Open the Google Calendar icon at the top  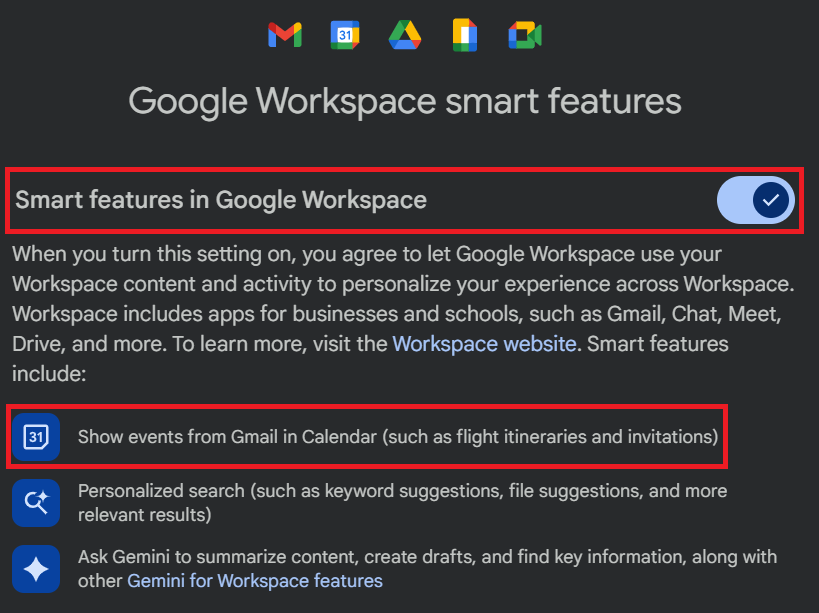344,34
